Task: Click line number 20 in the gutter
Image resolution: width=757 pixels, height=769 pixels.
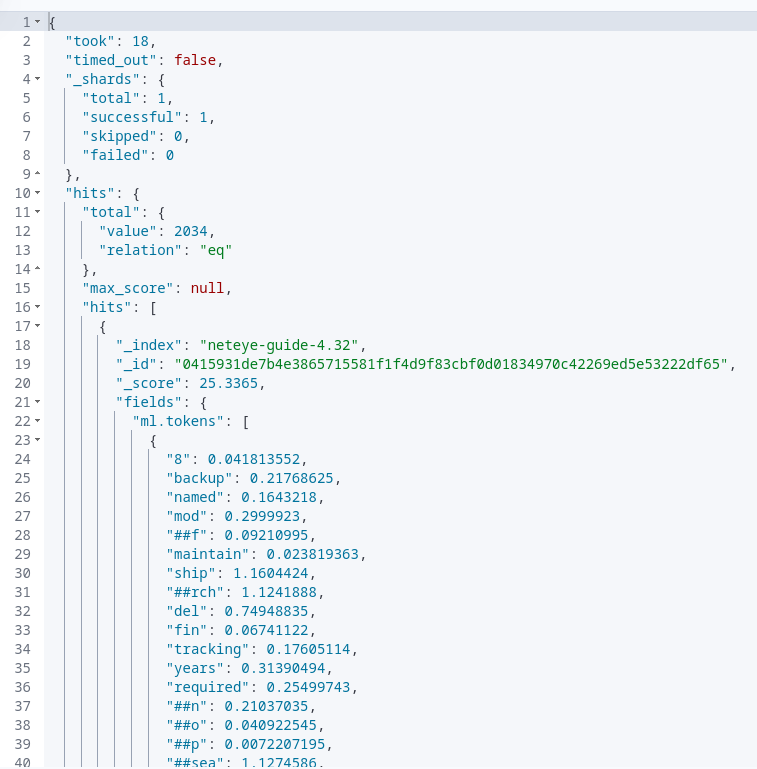Action: coord(23,384)
